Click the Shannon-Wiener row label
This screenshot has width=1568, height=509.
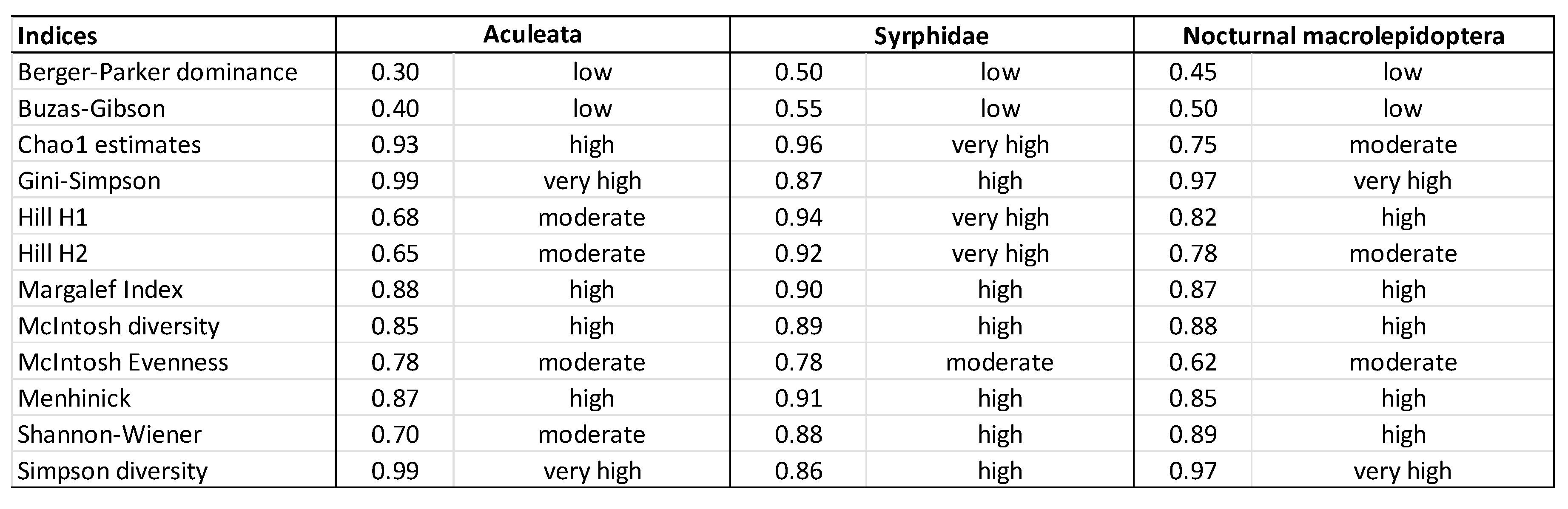[110, 435]
